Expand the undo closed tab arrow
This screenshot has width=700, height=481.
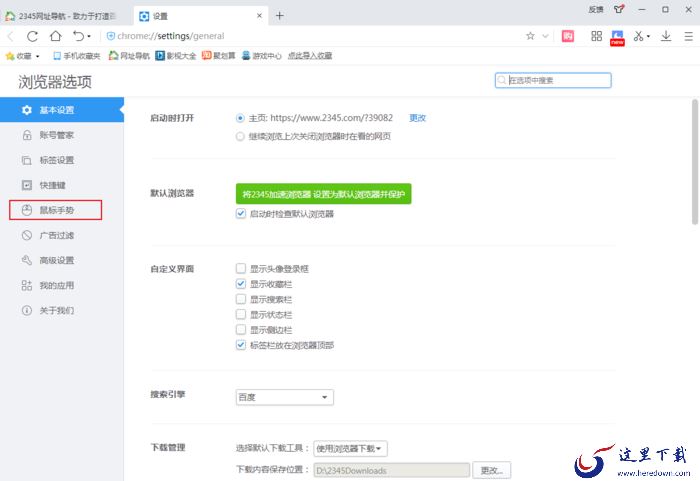pos(89,37)
